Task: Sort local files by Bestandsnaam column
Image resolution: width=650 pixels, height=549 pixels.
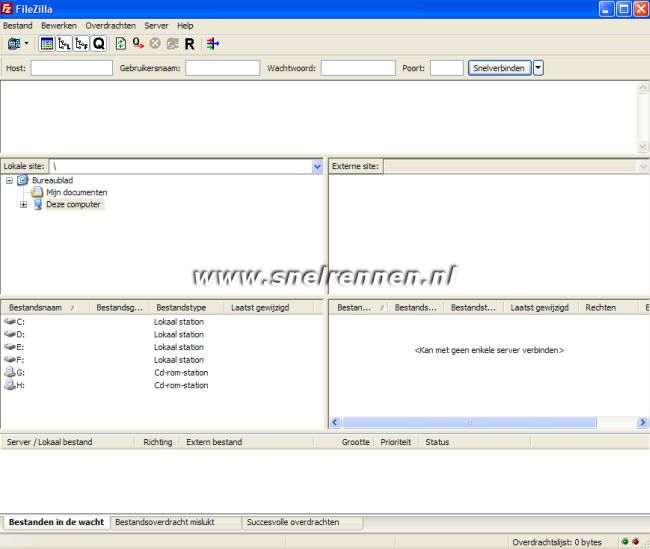Action: [45, 308]
